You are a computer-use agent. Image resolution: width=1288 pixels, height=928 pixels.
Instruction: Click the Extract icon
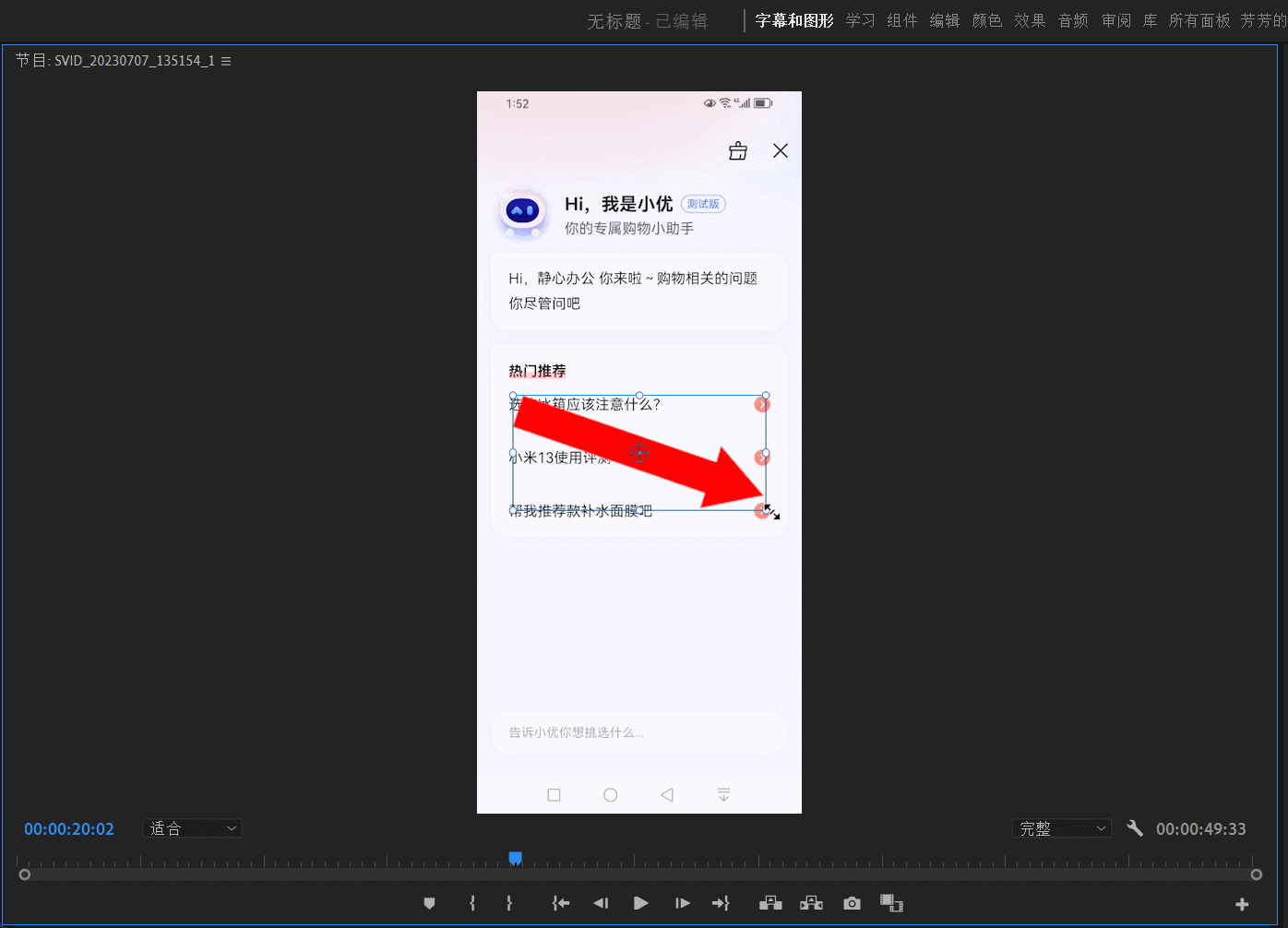click(811, 903)
